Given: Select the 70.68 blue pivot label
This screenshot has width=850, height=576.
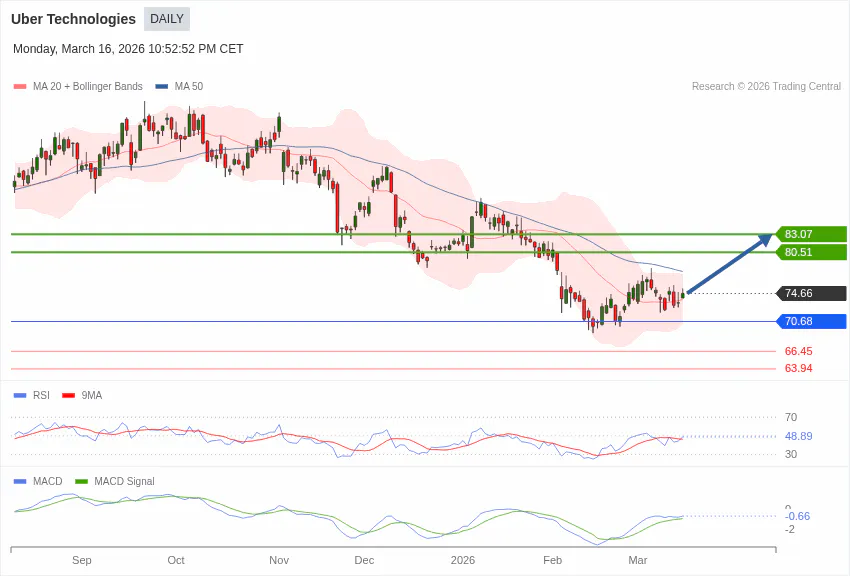Looking at the screenshot, I should click(811, 321).
